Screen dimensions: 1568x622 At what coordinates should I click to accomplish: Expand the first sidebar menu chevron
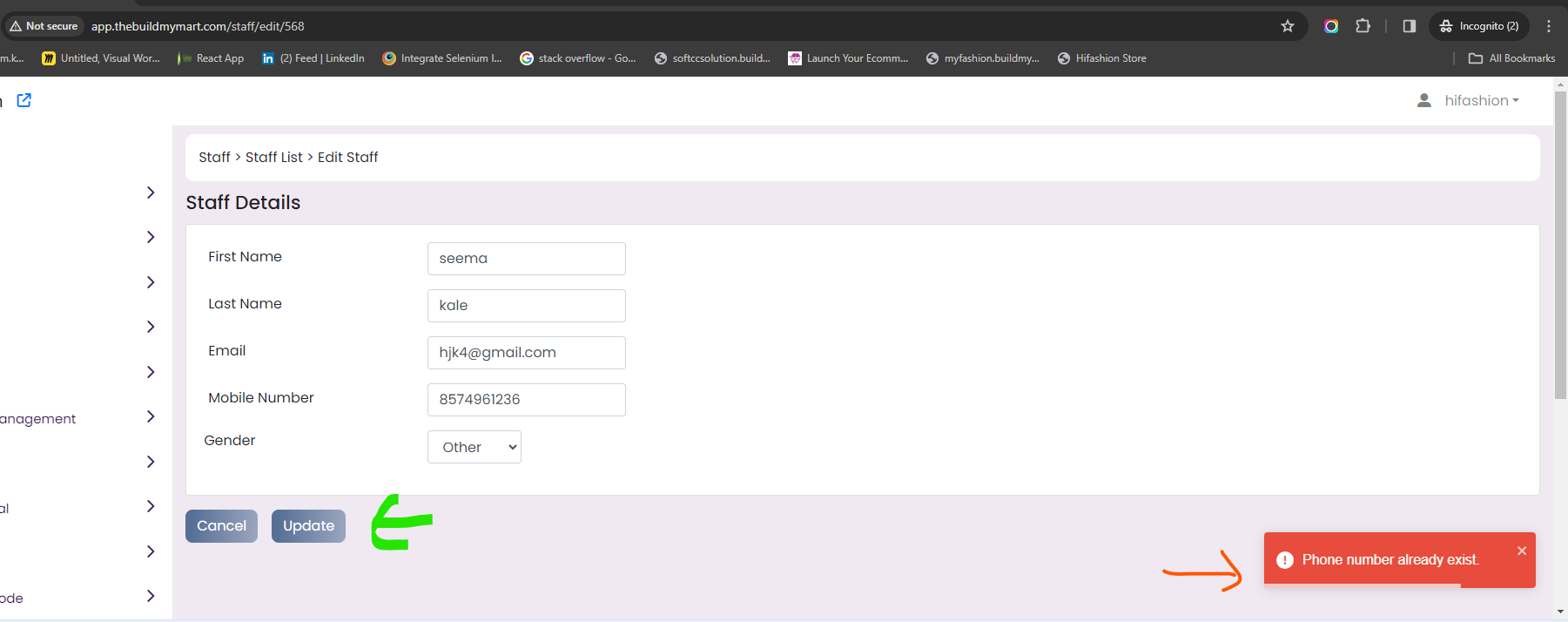tap(151, 193)
